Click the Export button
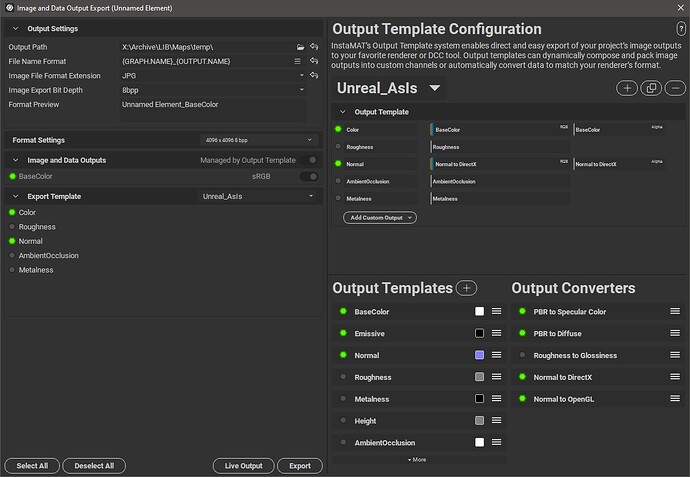Viewport: 690px width, 477px height. (x=300, y=466)
